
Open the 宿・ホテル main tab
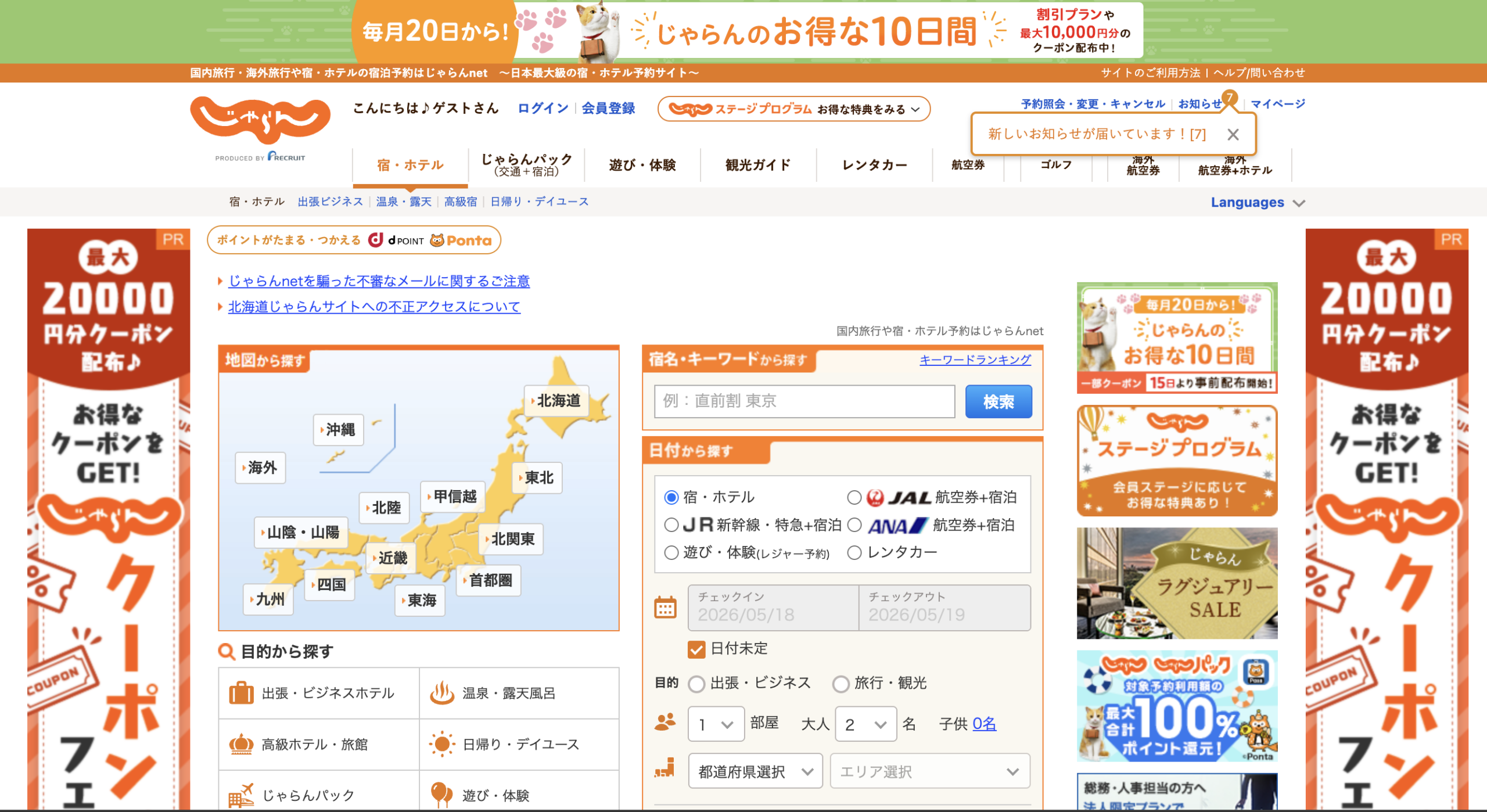click(410, 165)
